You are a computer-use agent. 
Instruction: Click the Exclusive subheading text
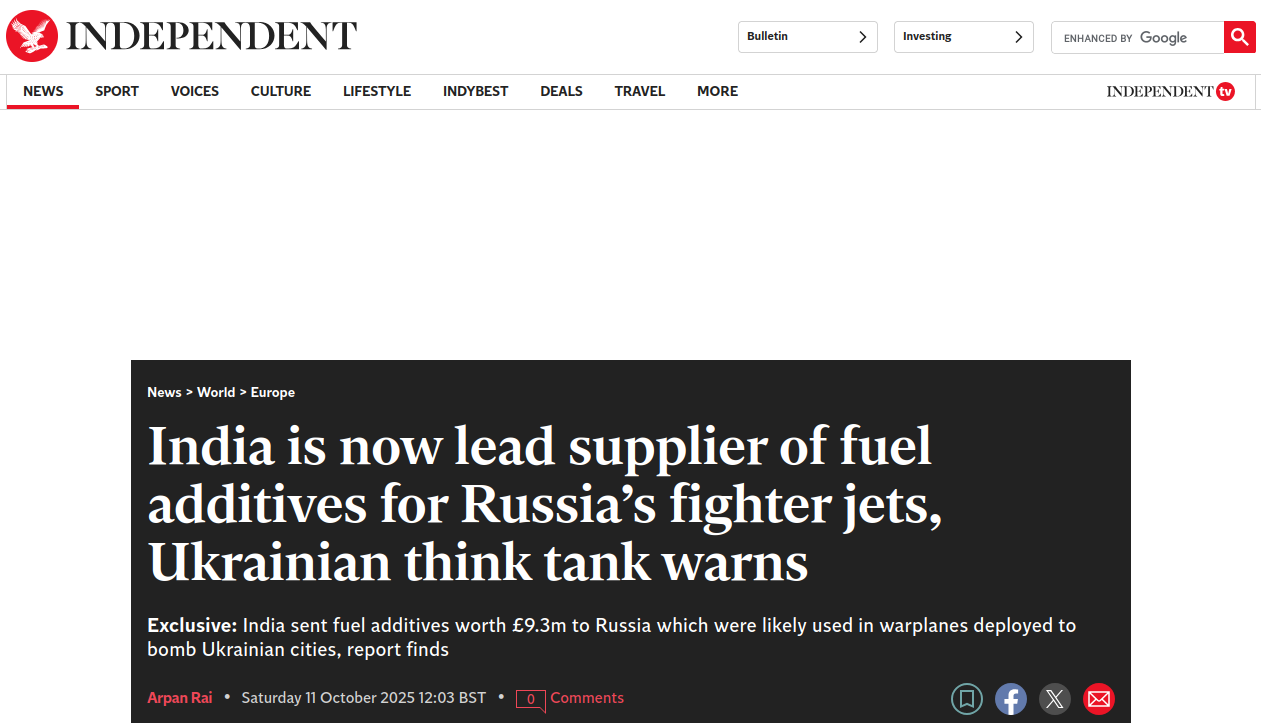[x=611, y=637]
